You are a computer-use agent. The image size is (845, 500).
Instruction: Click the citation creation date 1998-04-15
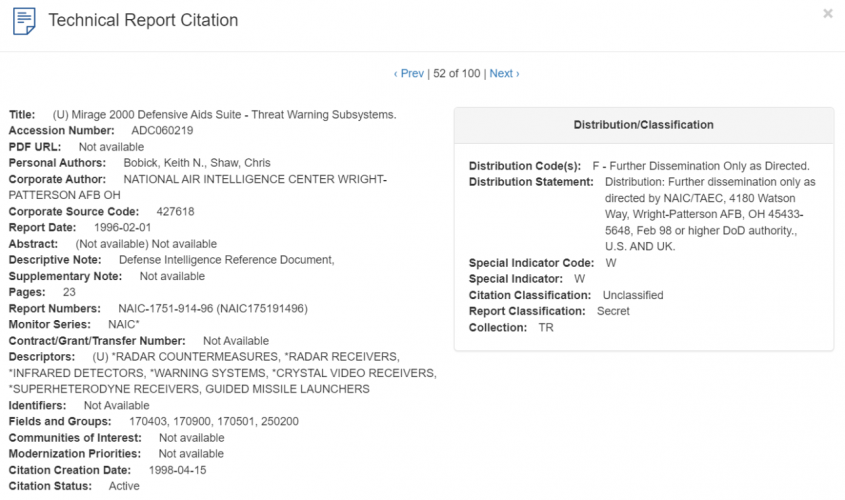click(177, 470)
